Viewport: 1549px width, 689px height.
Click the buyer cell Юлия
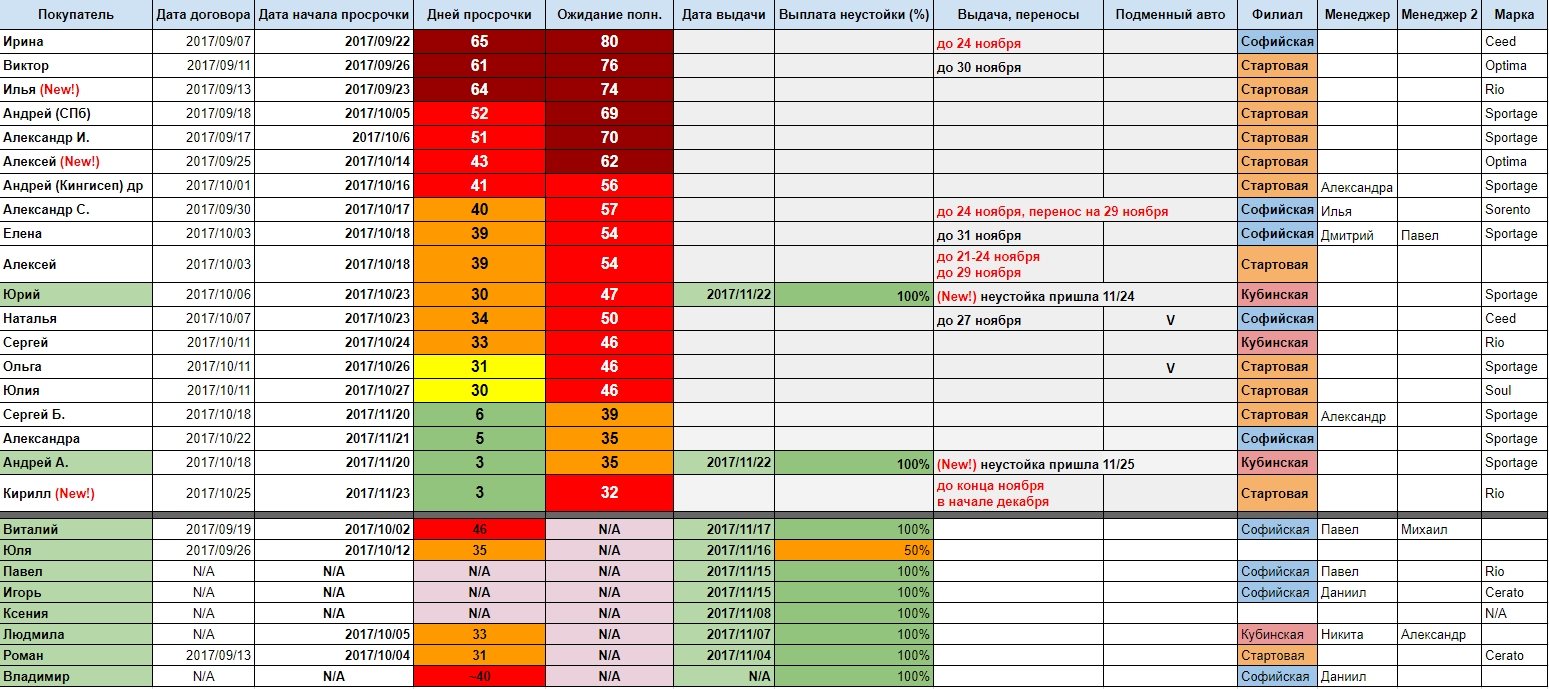pos(76,391)
